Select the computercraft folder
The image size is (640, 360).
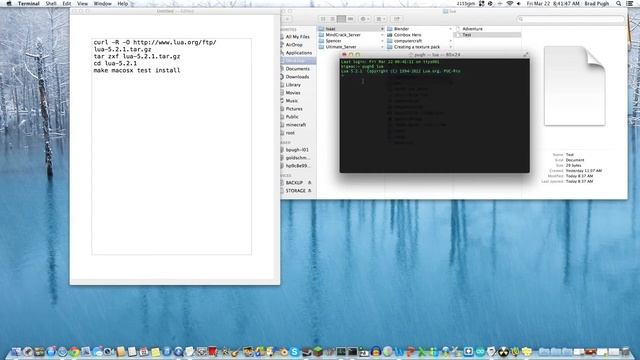pyautogui.click(x=407, y=41)
